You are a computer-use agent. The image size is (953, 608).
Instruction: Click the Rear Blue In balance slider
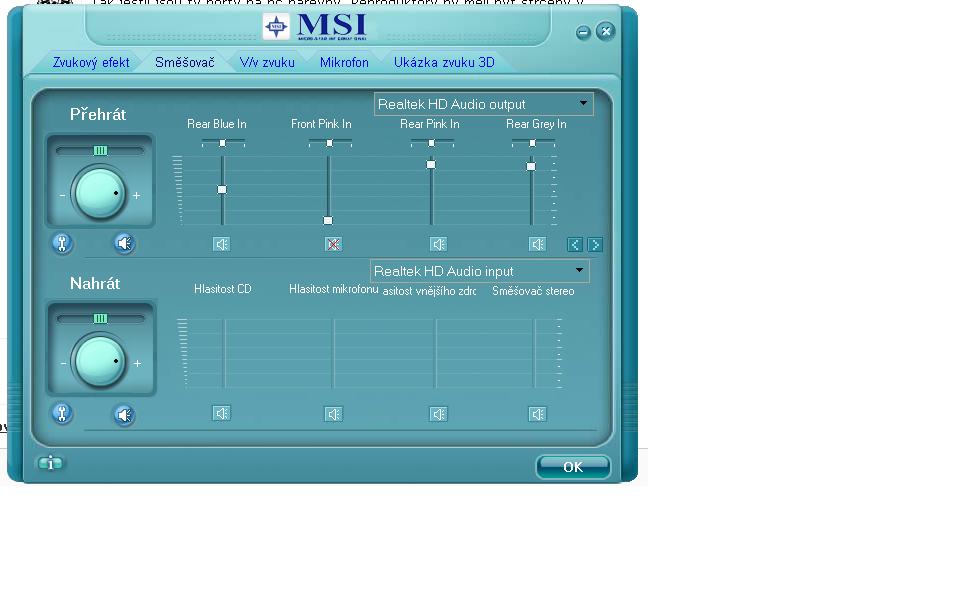[x=223, y=143]
